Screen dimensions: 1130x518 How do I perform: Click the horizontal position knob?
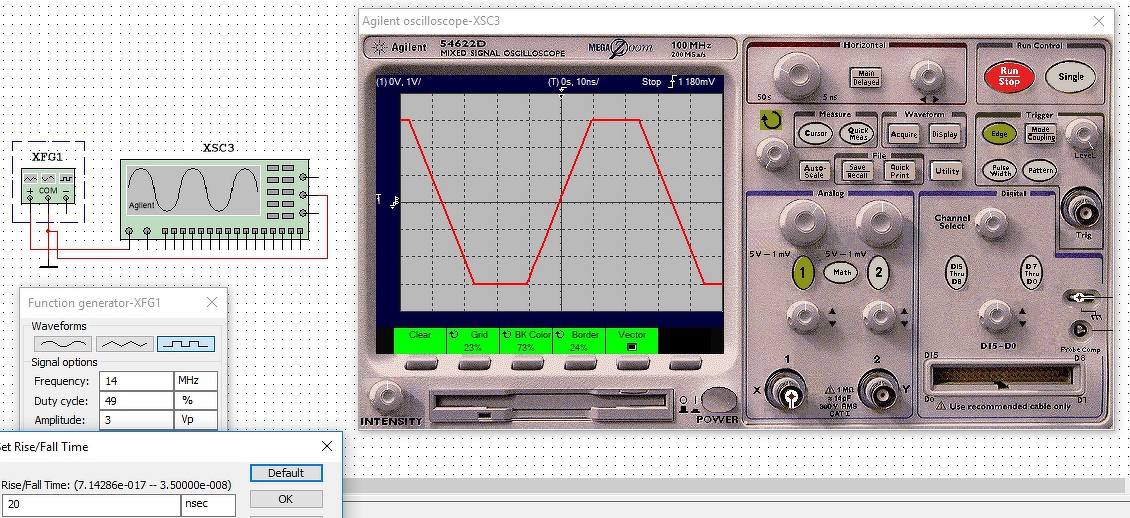click(x=926, y=74)
